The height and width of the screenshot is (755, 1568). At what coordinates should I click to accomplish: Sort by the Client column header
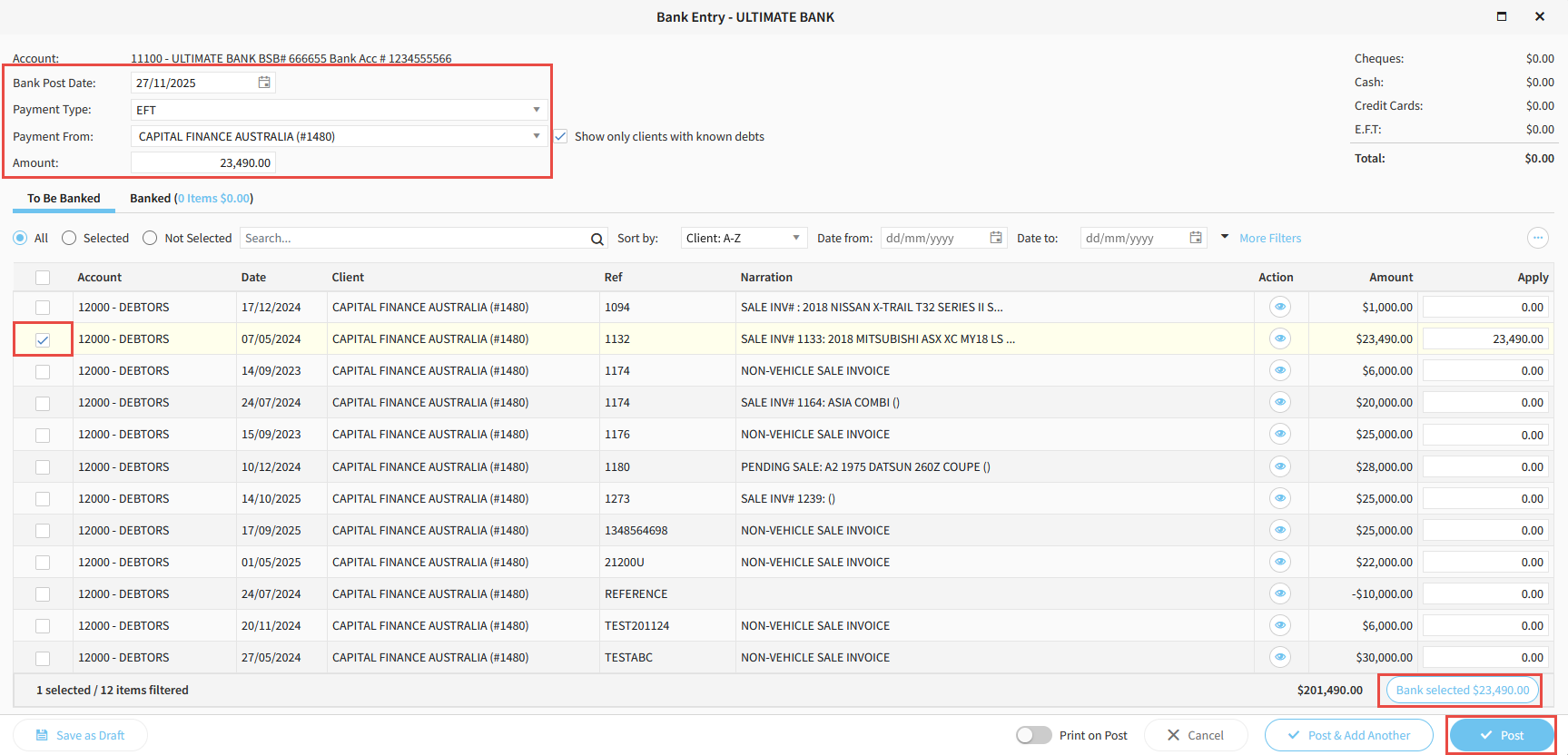click(348, 278)
